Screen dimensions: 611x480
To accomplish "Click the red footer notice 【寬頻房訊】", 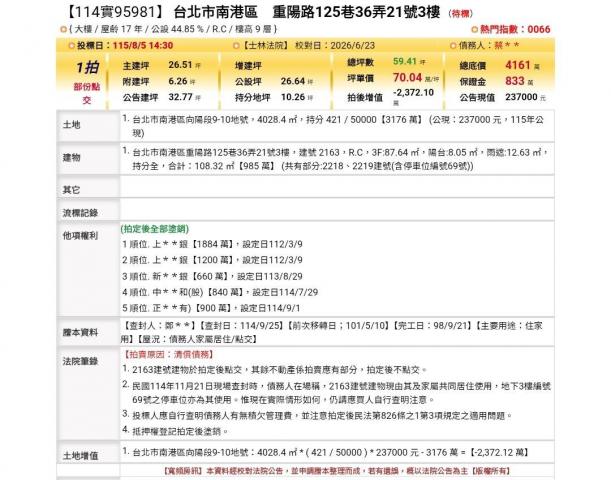I will tap(337, 471).
